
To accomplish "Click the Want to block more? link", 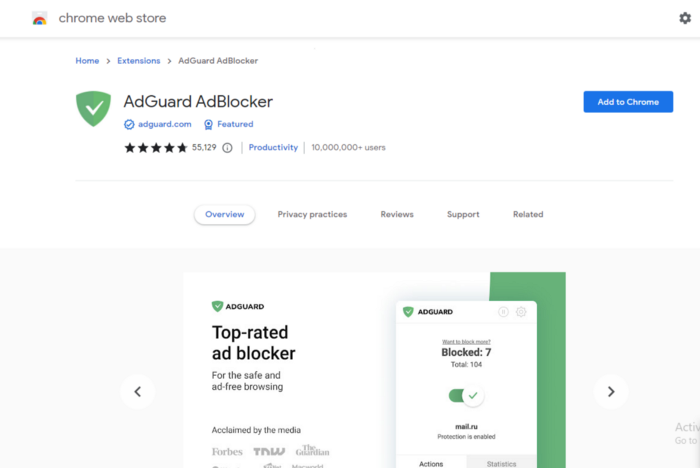I will (x=466, y=342).
